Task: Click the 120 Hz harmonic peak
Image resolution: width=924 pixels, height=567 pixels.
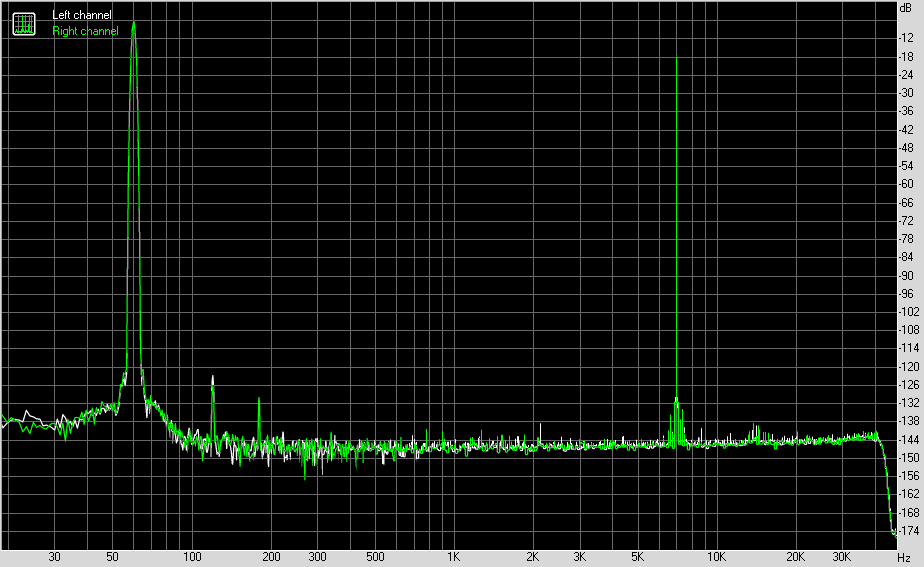Action: point(213,377)
